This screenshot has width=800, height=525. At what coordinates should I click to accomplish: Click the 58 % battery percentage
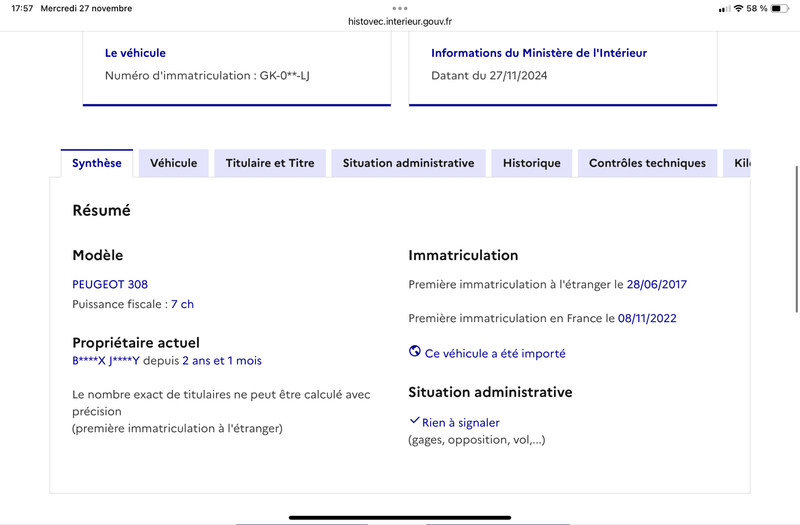(757, 9)
